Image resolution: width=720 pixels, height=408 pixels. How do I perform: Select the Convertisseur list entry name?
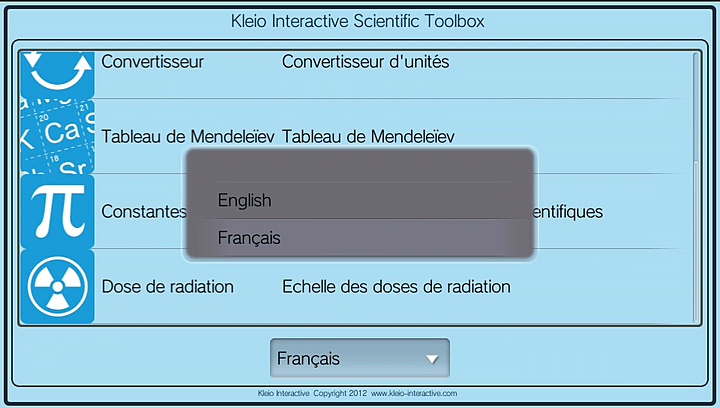(x=153, y=62)
